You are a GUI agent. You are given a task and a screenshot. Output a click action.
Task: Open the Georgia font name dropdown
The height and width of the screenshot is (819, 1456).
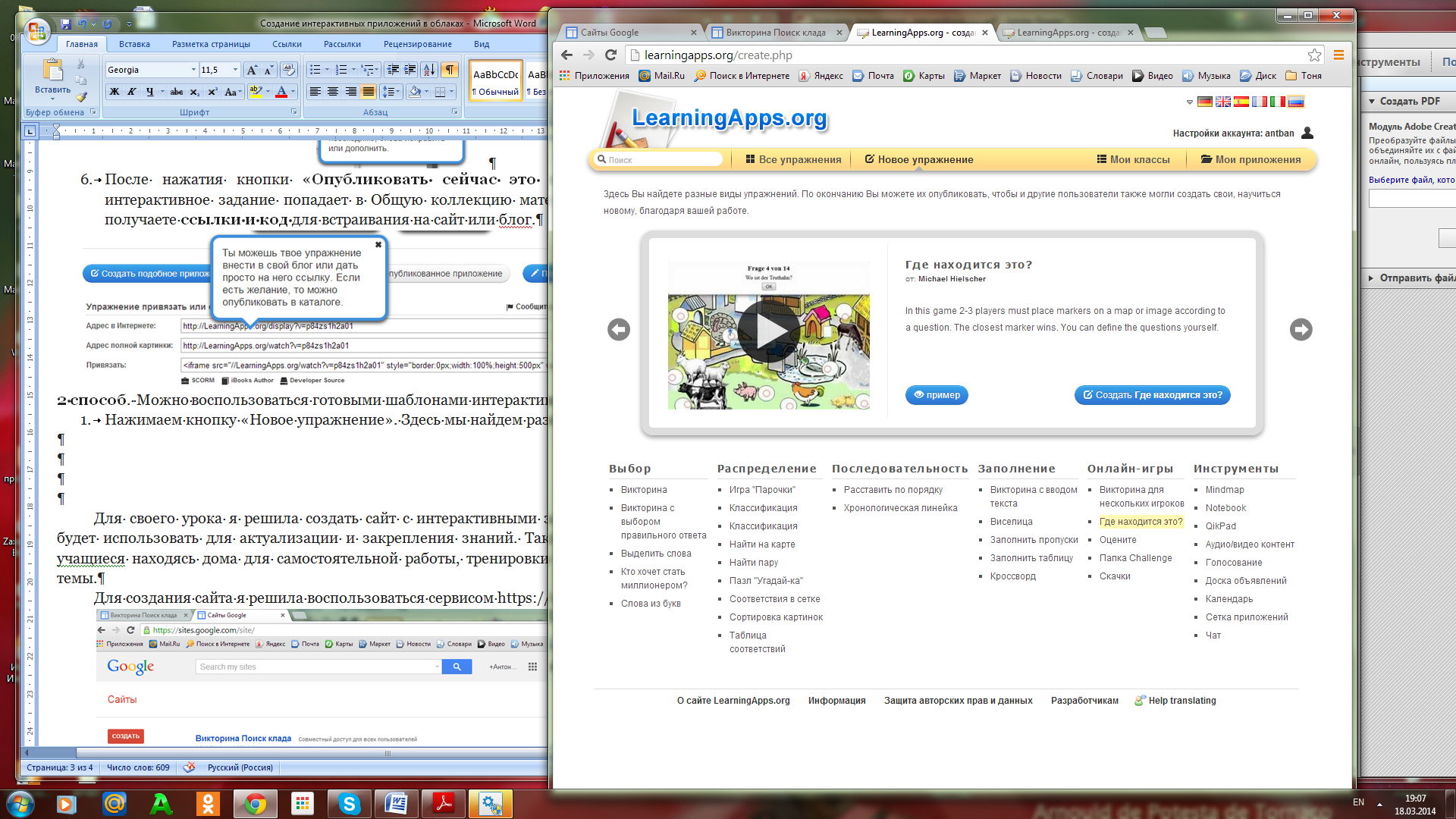click(193, 70)
